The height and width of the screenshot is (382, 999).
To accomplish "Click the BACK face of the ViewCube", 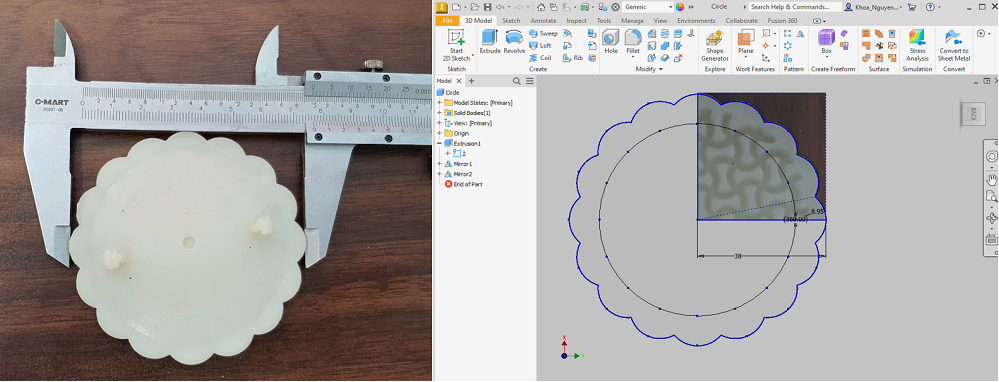I will pyautogui.click(x=973, y=114).
